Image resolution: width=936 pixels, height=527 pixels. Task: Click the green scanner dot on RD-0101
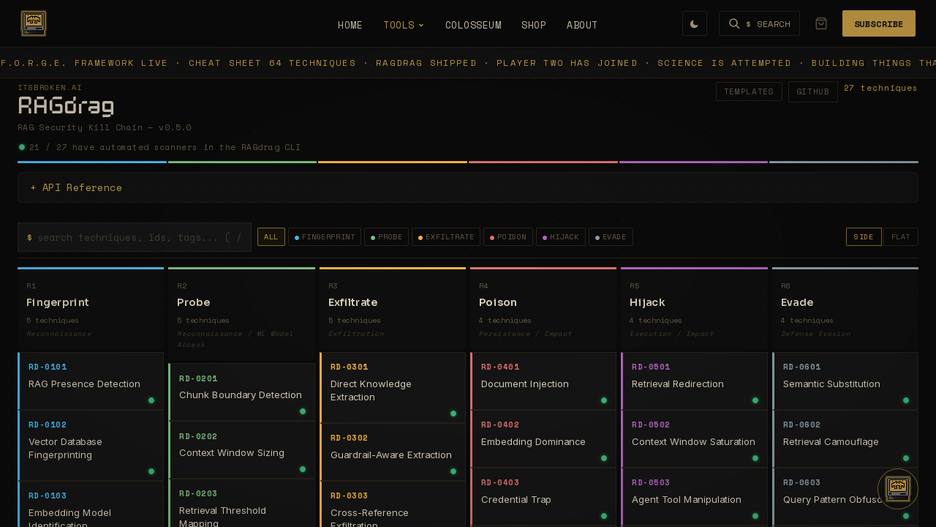click(151, 400)
